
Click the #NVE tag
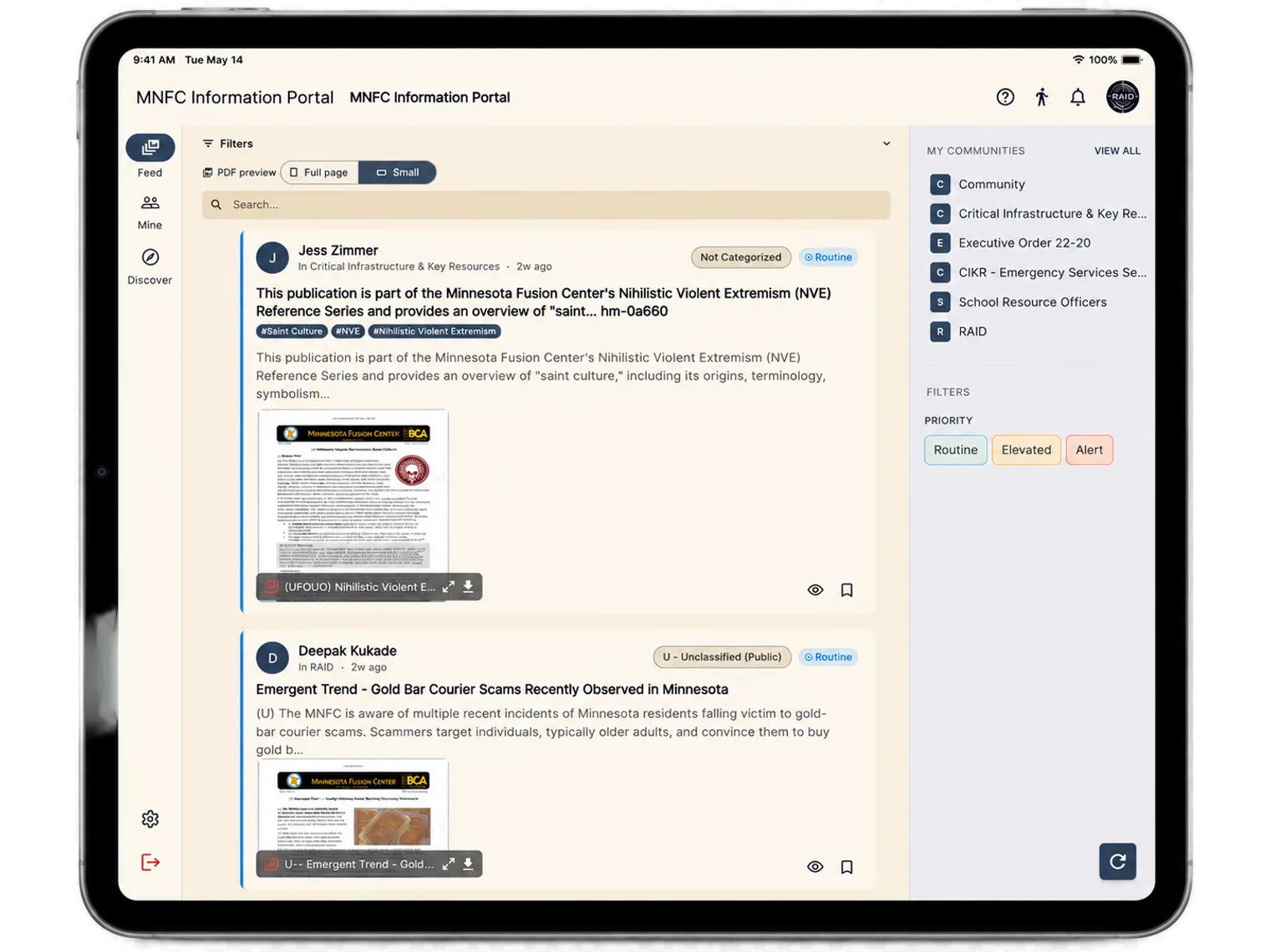(x=348, y=332)
